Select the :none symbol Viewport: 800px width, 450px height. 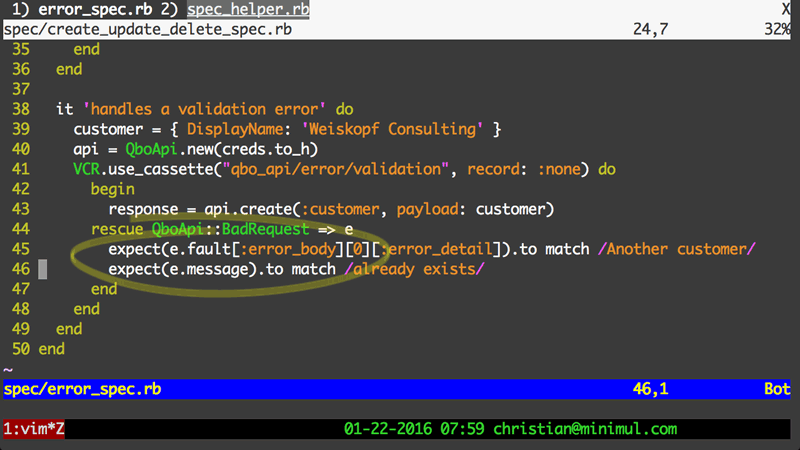558,169
